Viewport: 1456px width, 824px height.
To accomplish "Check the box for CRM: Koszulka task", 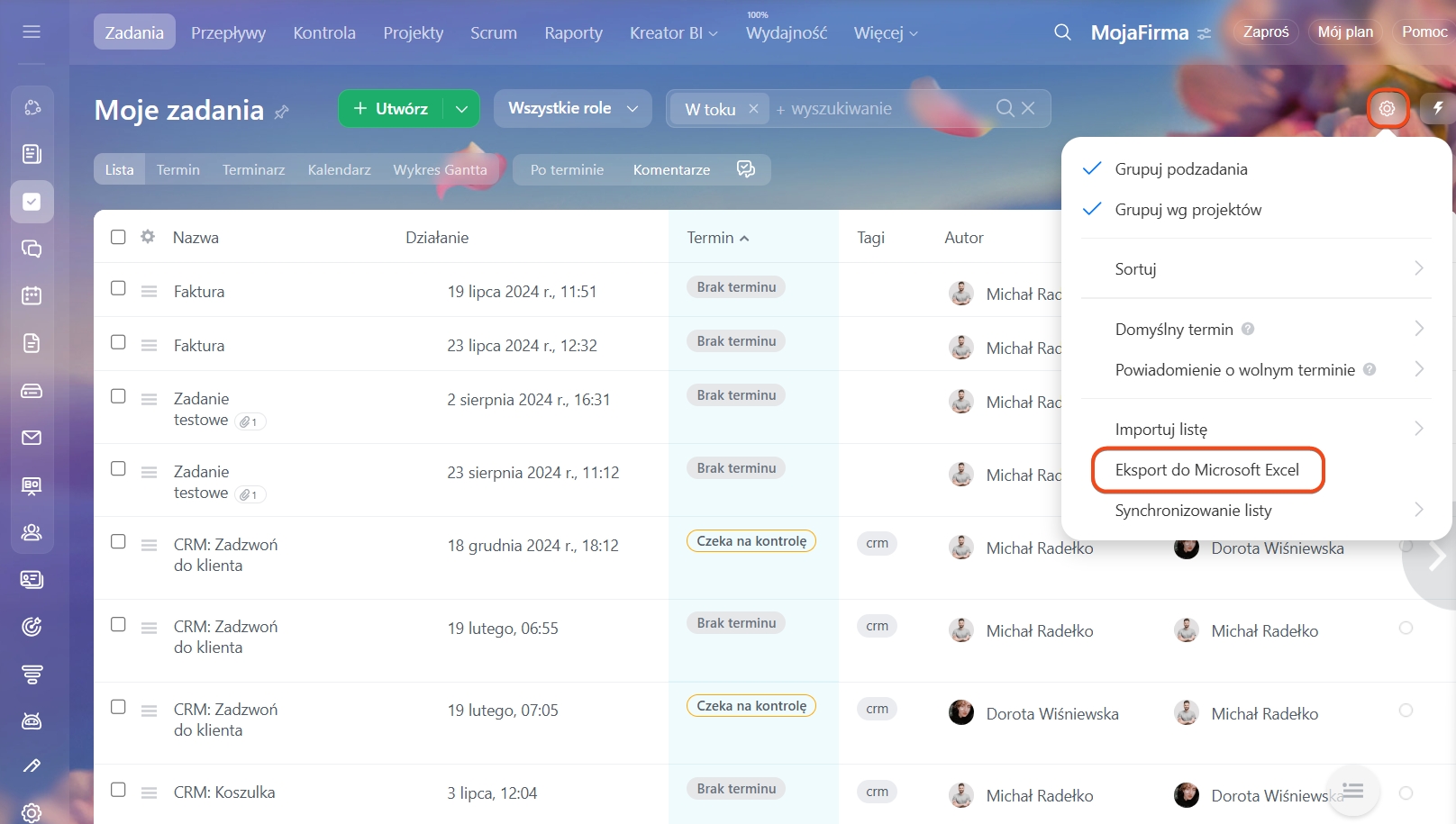I will click(x=118, y=790).
